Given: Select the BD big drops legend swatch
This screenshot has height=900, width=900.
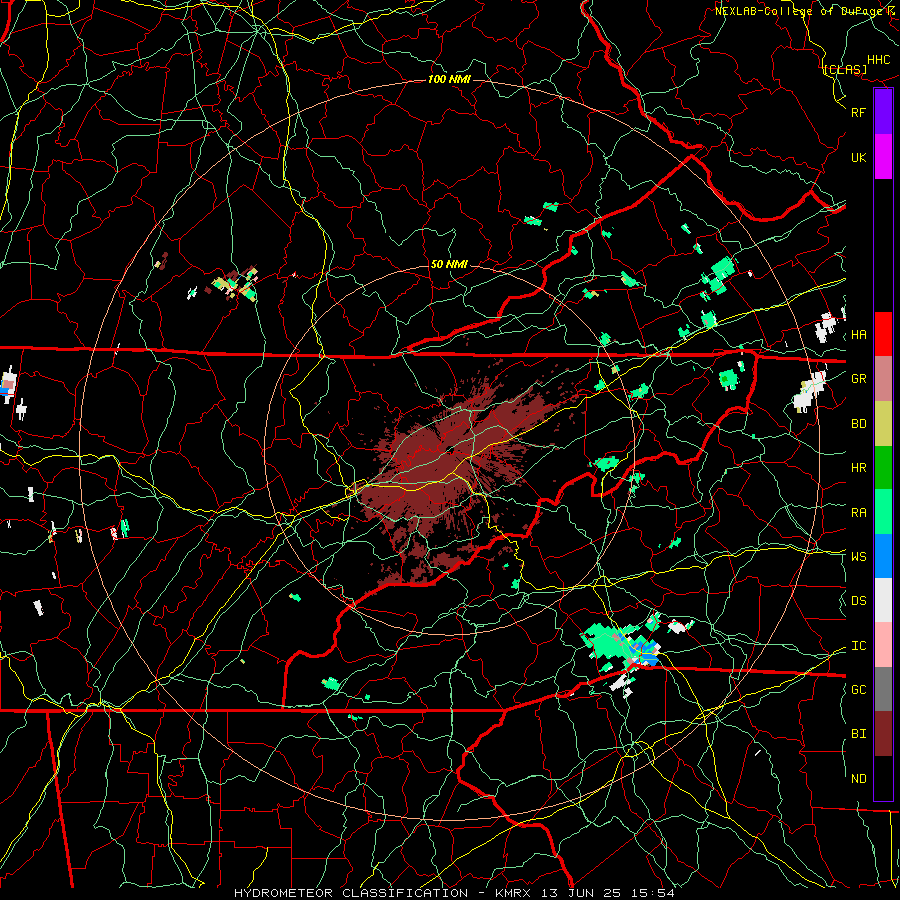Looking at the screenshot, I should [x=883, y=424].
